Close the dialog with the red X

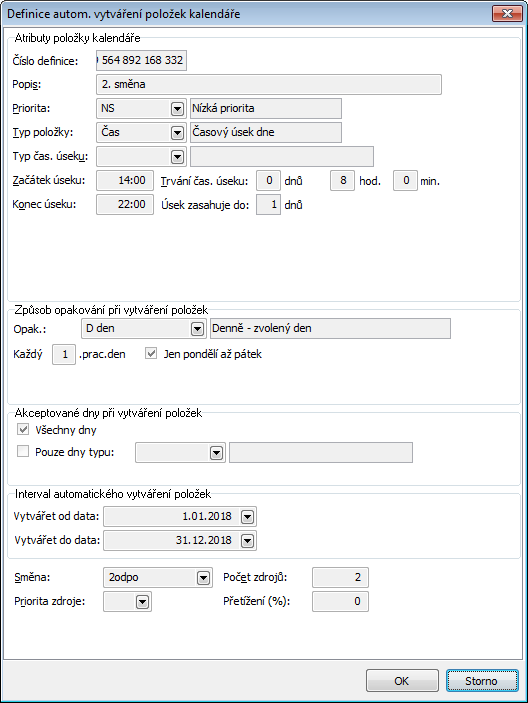coord(507,14)
